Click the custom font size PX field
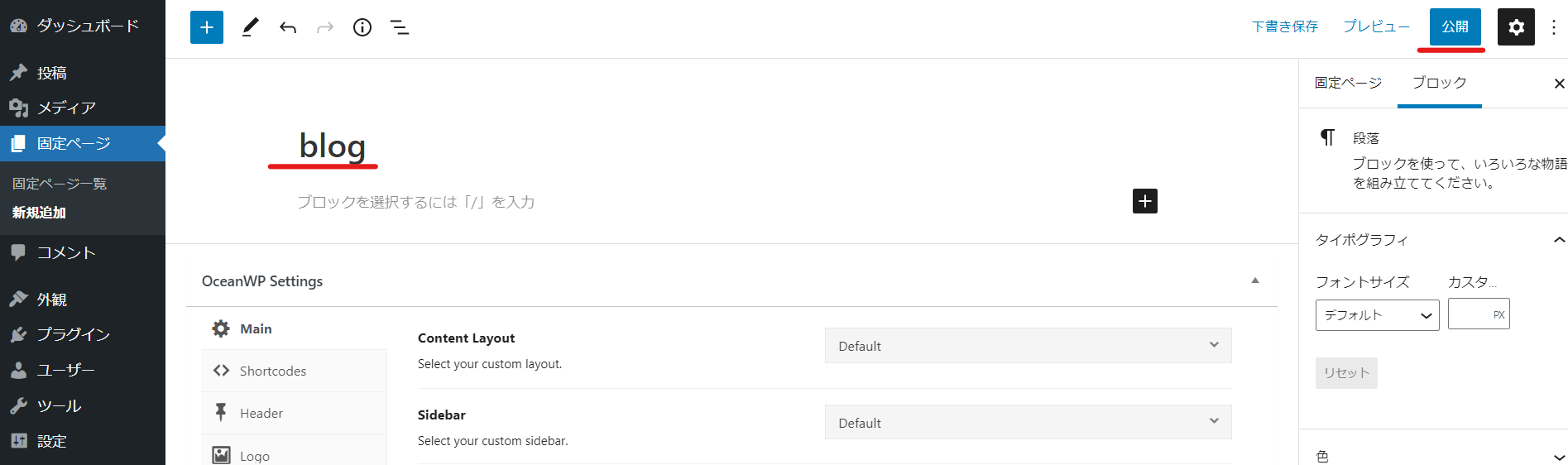The height and width of the screenshot is (465, 1568). 1470,314
